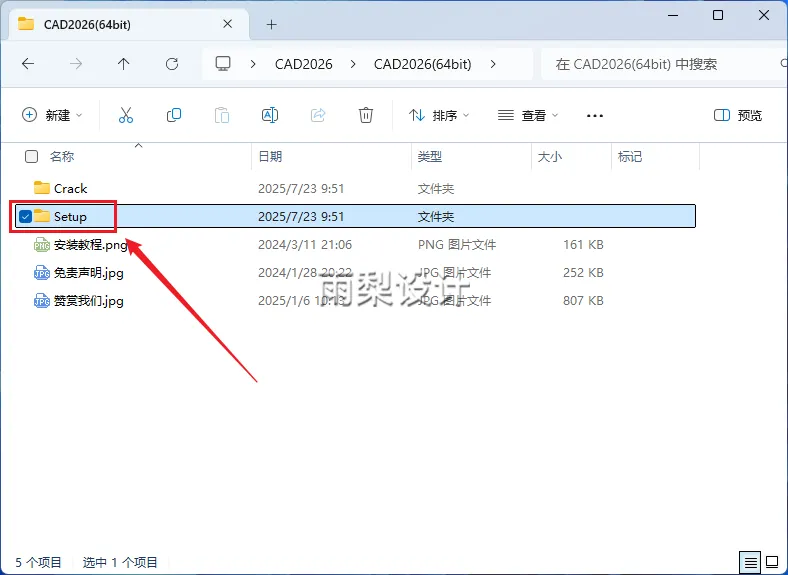This screenshot has width=788, height=575.
Task: Click the 807 KB size cell
Action: coord(583,301)
